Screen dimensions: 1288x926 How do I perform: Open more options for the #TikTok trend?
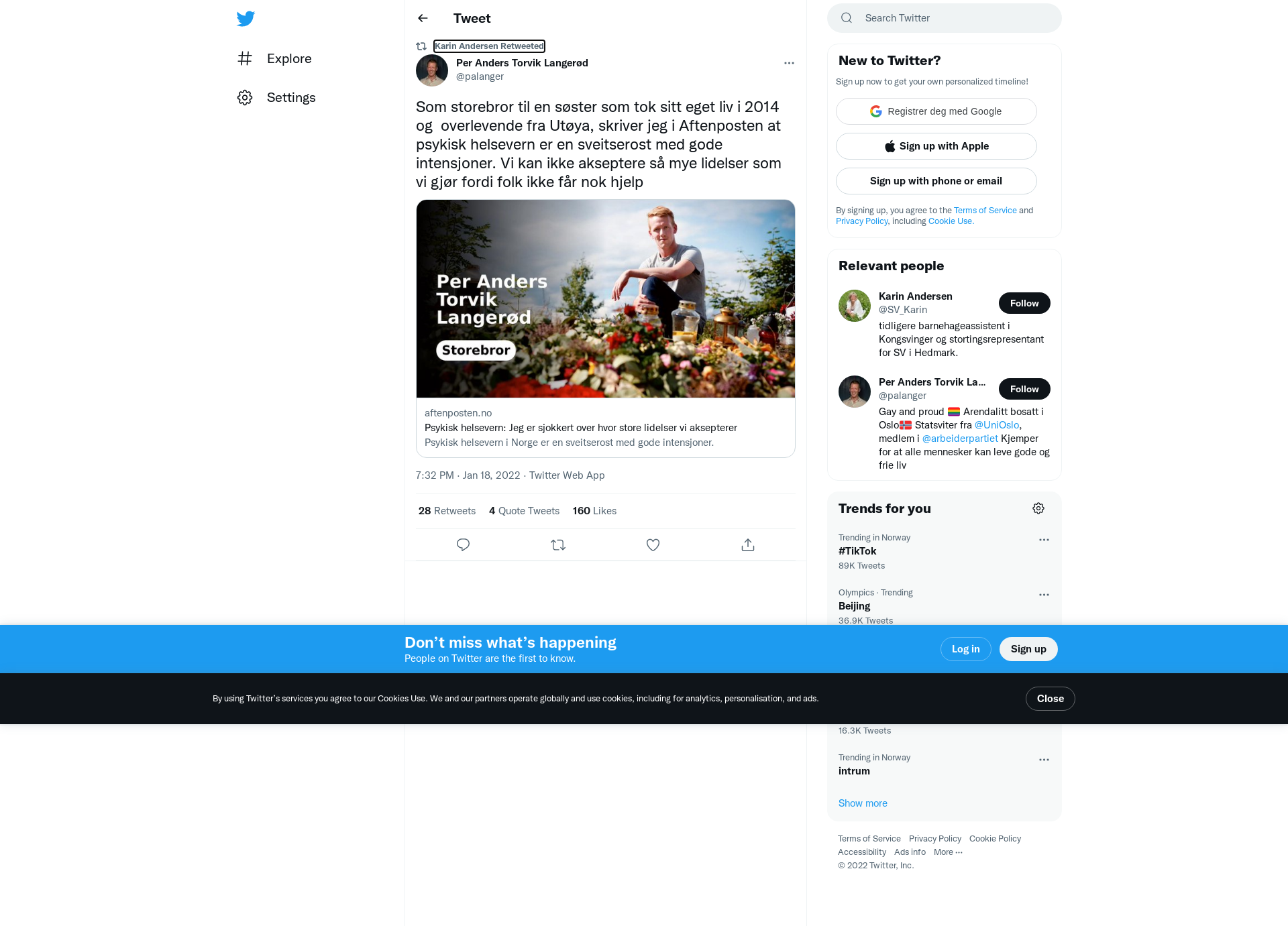(1044, 540)
